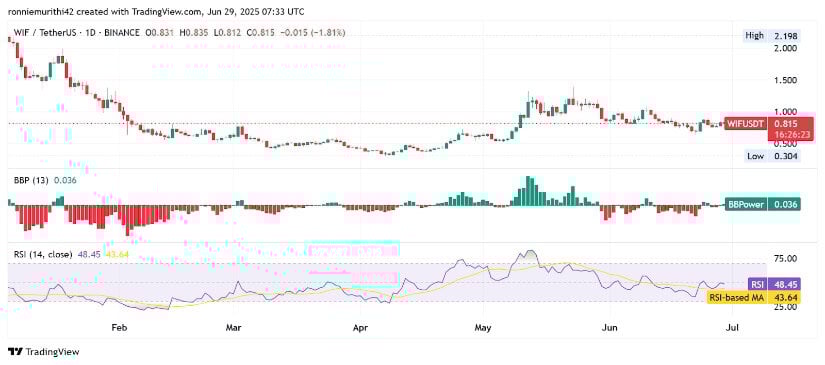This screenshot has height=365, width=825.
Task: Click the Jul label on time axis
Action: (x=732, y=328)
